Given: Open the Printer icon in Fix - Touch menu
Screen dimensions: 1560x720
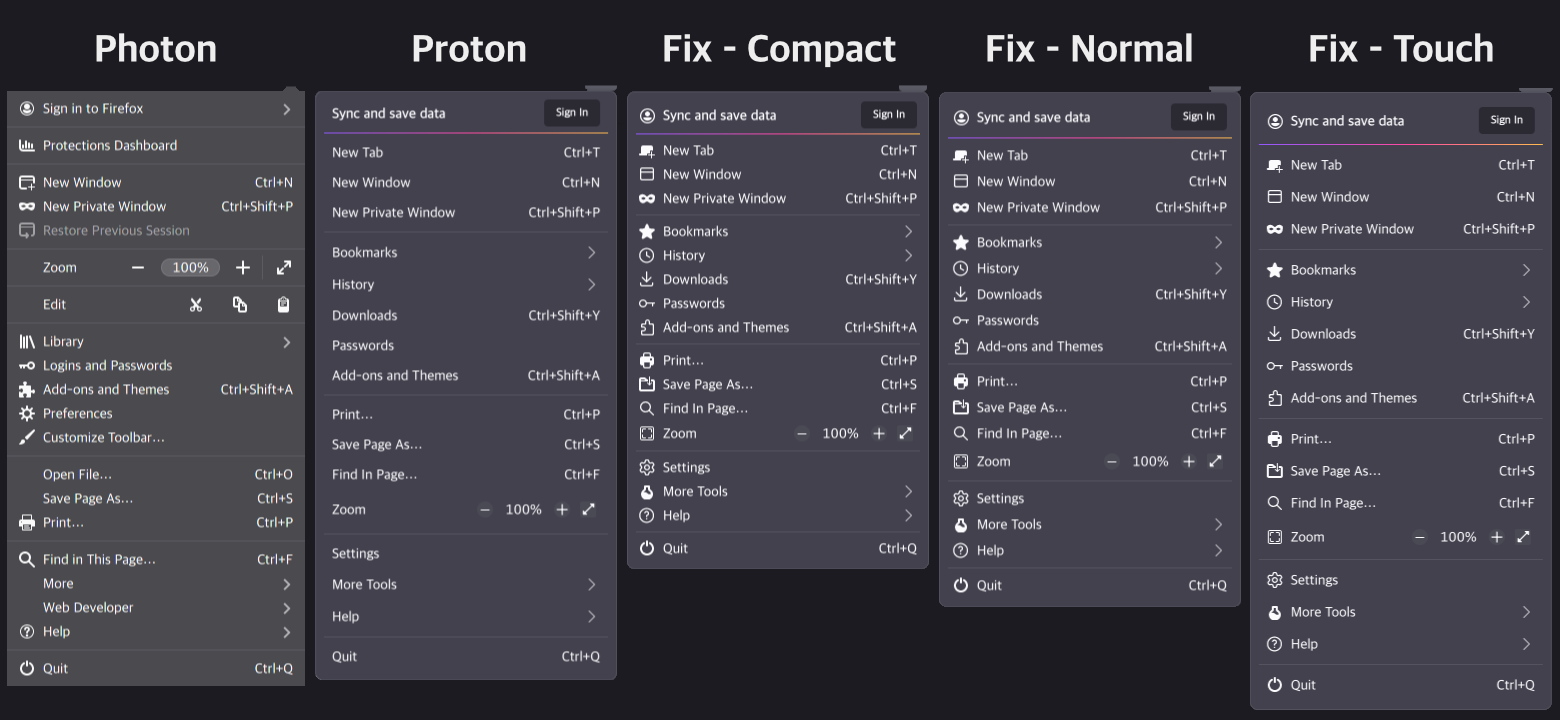Looking at the screenshot, I should click(x=1275, y=438).
